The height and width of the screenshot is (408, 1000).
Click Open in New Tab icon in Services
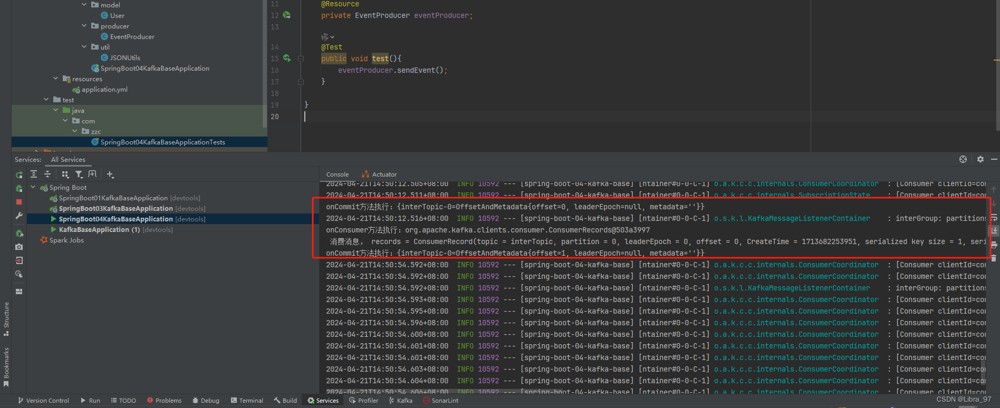92,174
